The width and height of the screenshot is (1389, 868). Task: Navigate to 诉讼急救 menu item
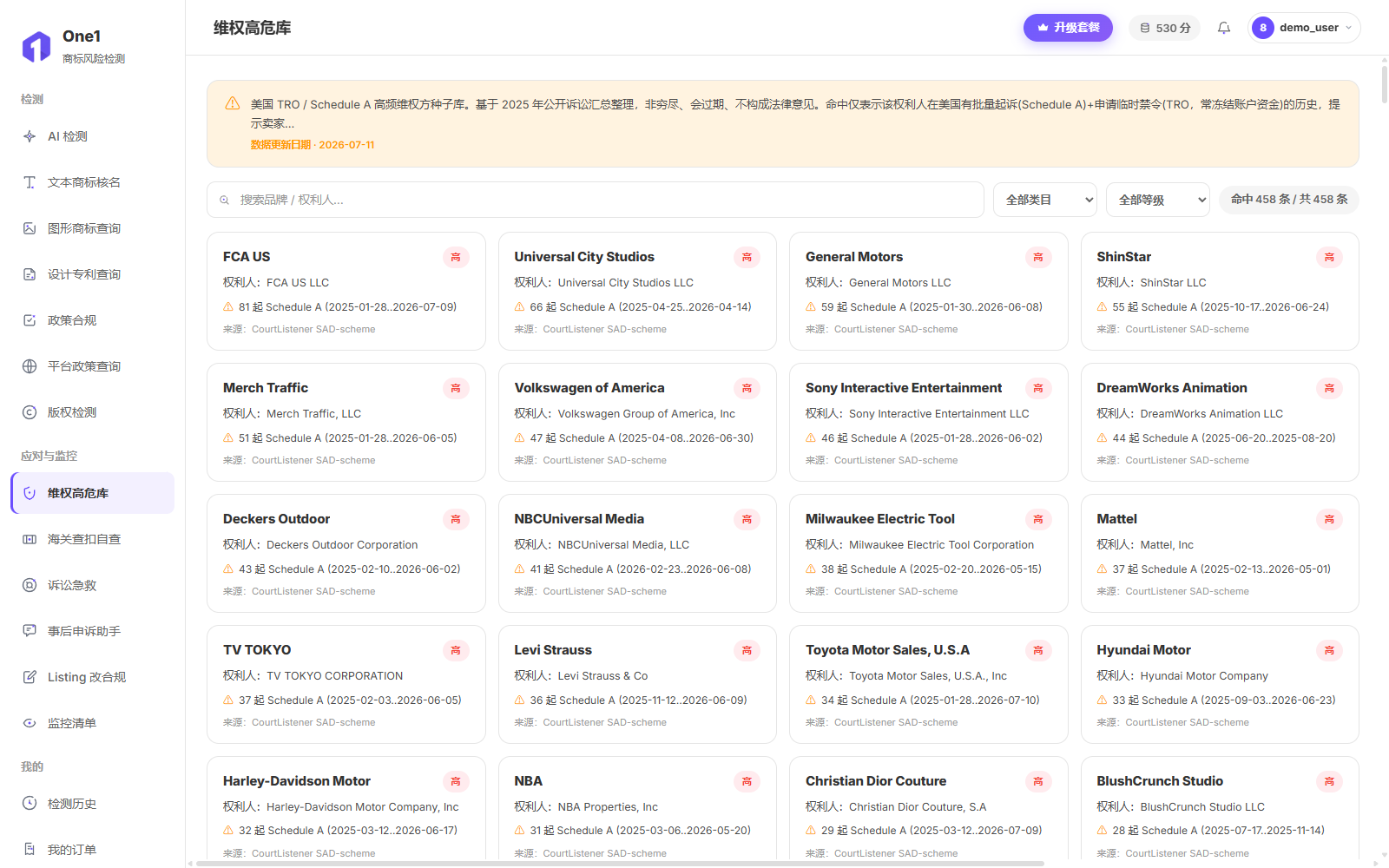tap(92, 585)
